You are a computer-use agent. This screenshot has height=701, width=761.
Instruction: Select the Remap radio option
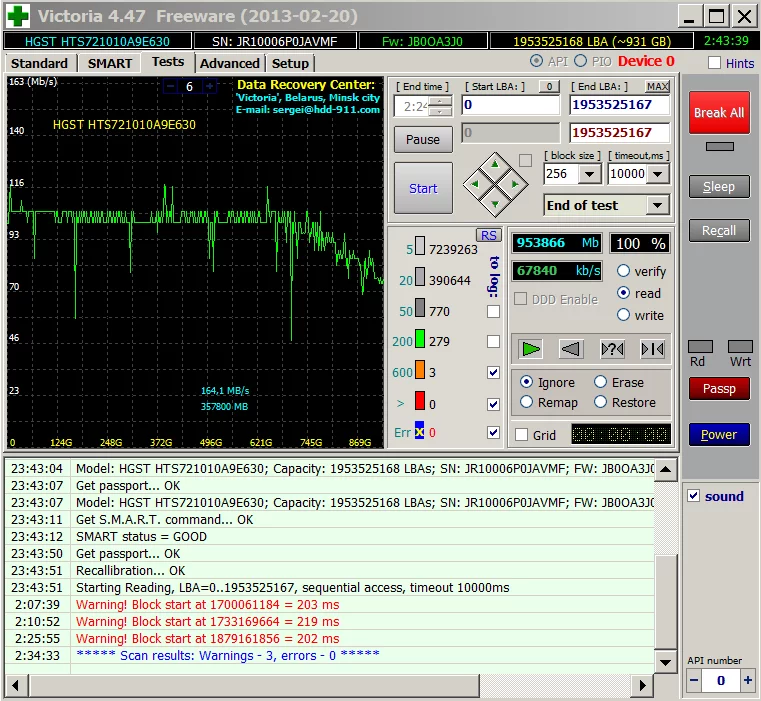point(527,402)
